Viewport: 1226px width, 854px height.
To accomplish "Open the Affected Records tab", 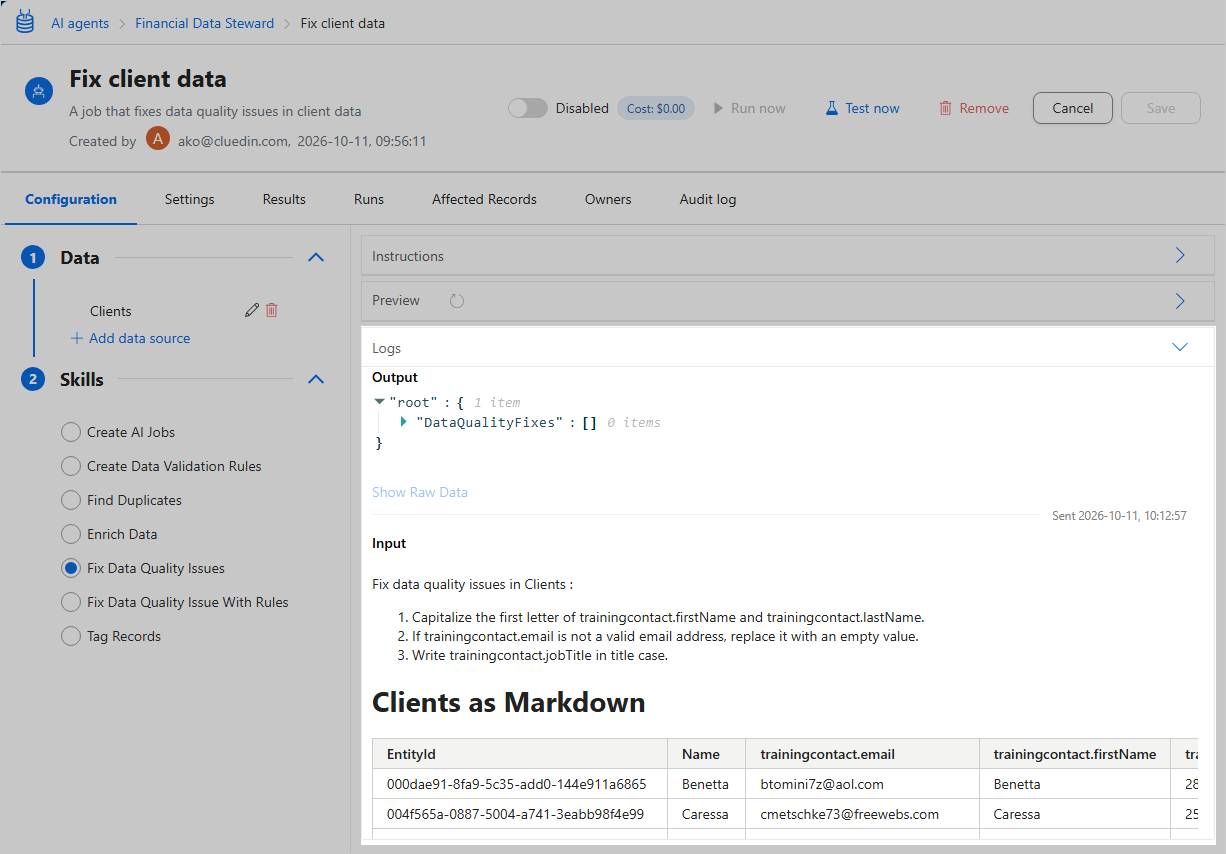I will 484,199.
